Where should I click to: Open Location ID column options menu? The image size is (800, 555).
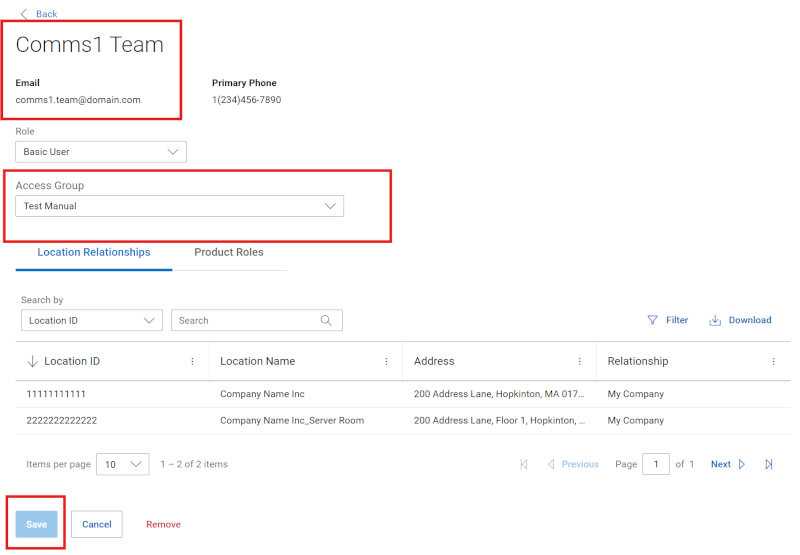(193, 361)
